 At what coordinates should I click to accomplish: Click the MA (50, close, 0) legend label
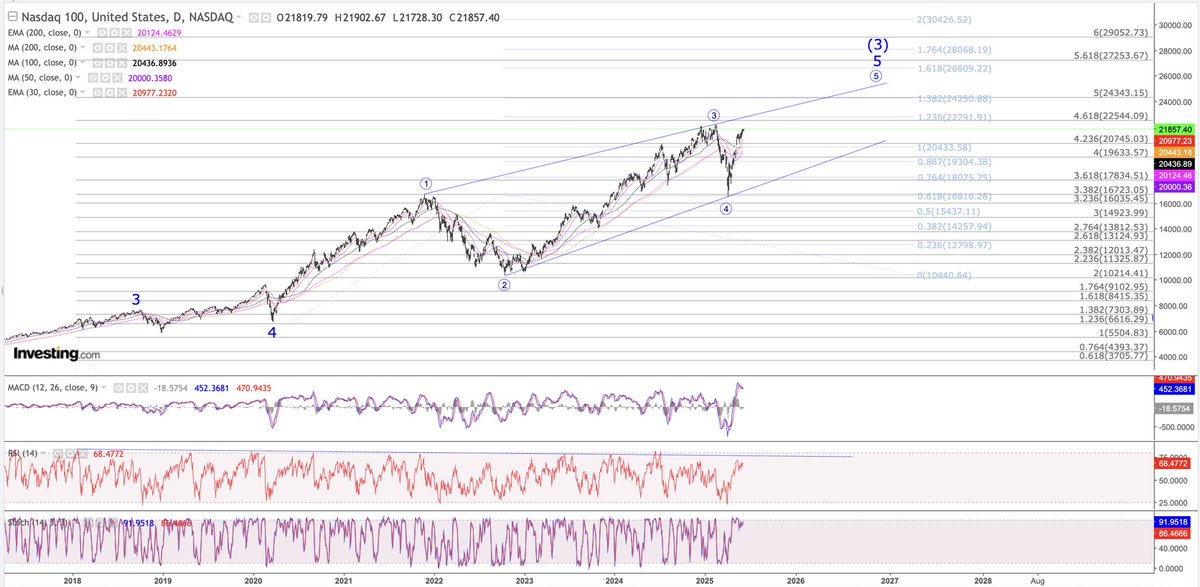point(40,77)
